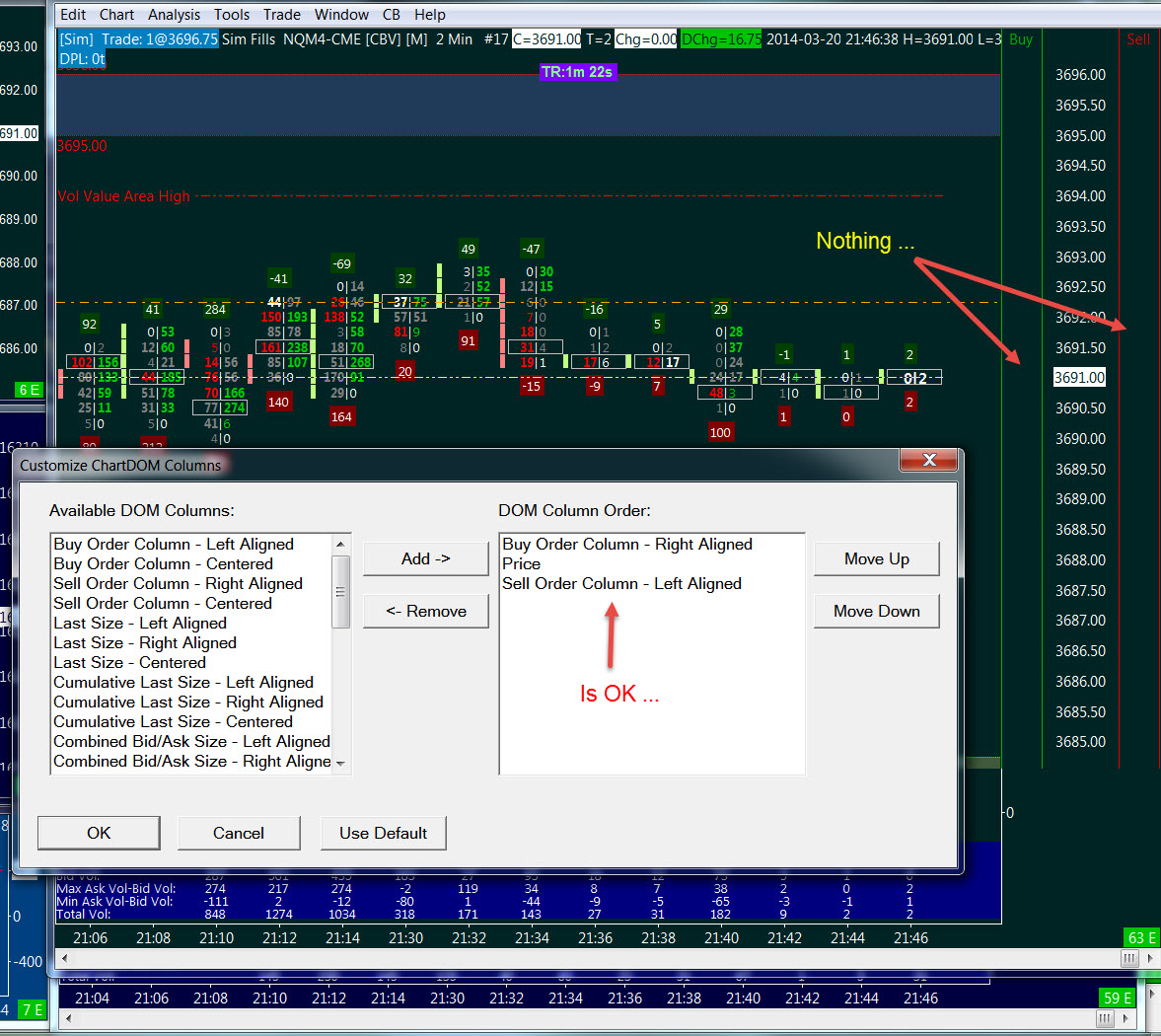Click the upper chart horizontal scrollbar thumb
This screenshot has height=1036, width=1161.
pyautogui.click(x=1129, y=958)
